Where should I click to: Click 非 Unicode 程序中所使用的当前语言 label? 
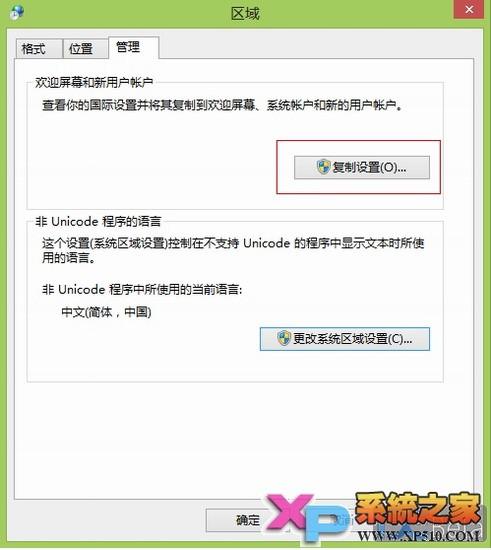click(x=142, y=289)
